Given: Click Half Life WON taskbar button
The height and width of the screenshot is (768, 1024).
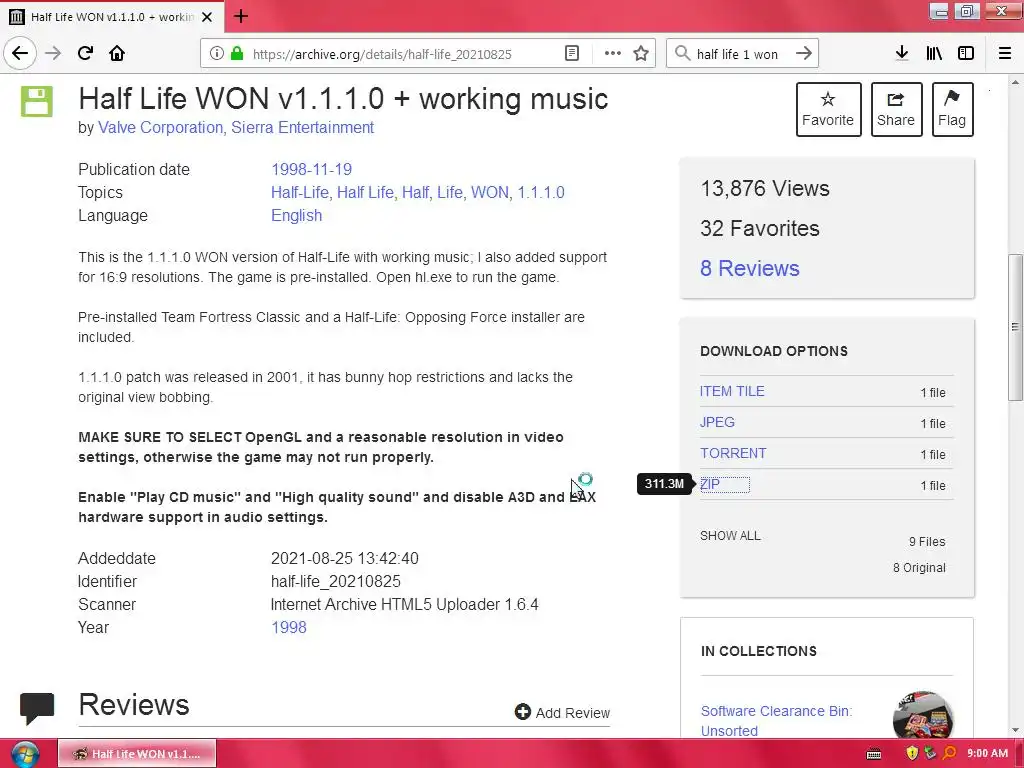Looking at the screenshot, I should coord(137,754).
